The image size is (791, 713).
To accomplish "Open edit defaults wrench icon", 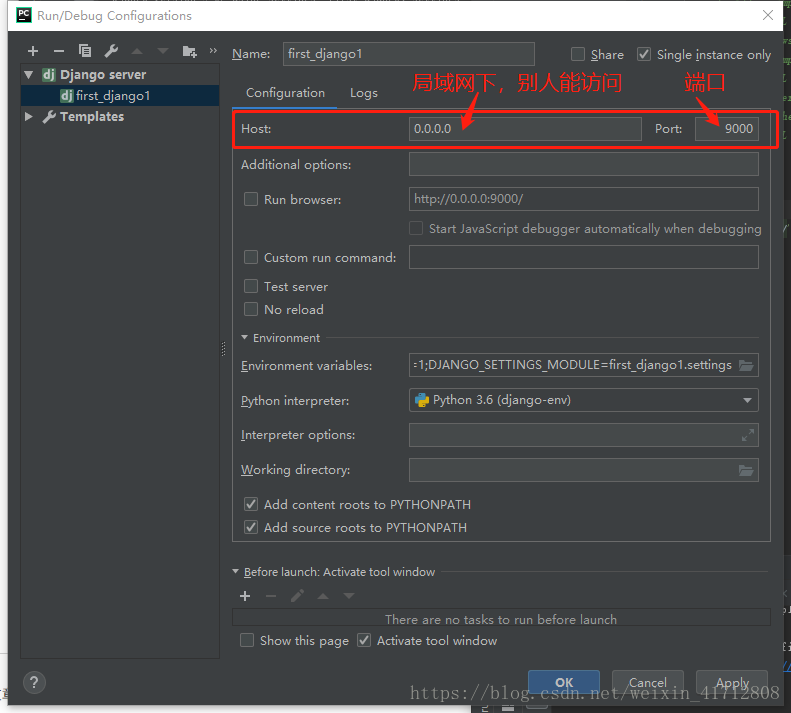I will point(111,50).
